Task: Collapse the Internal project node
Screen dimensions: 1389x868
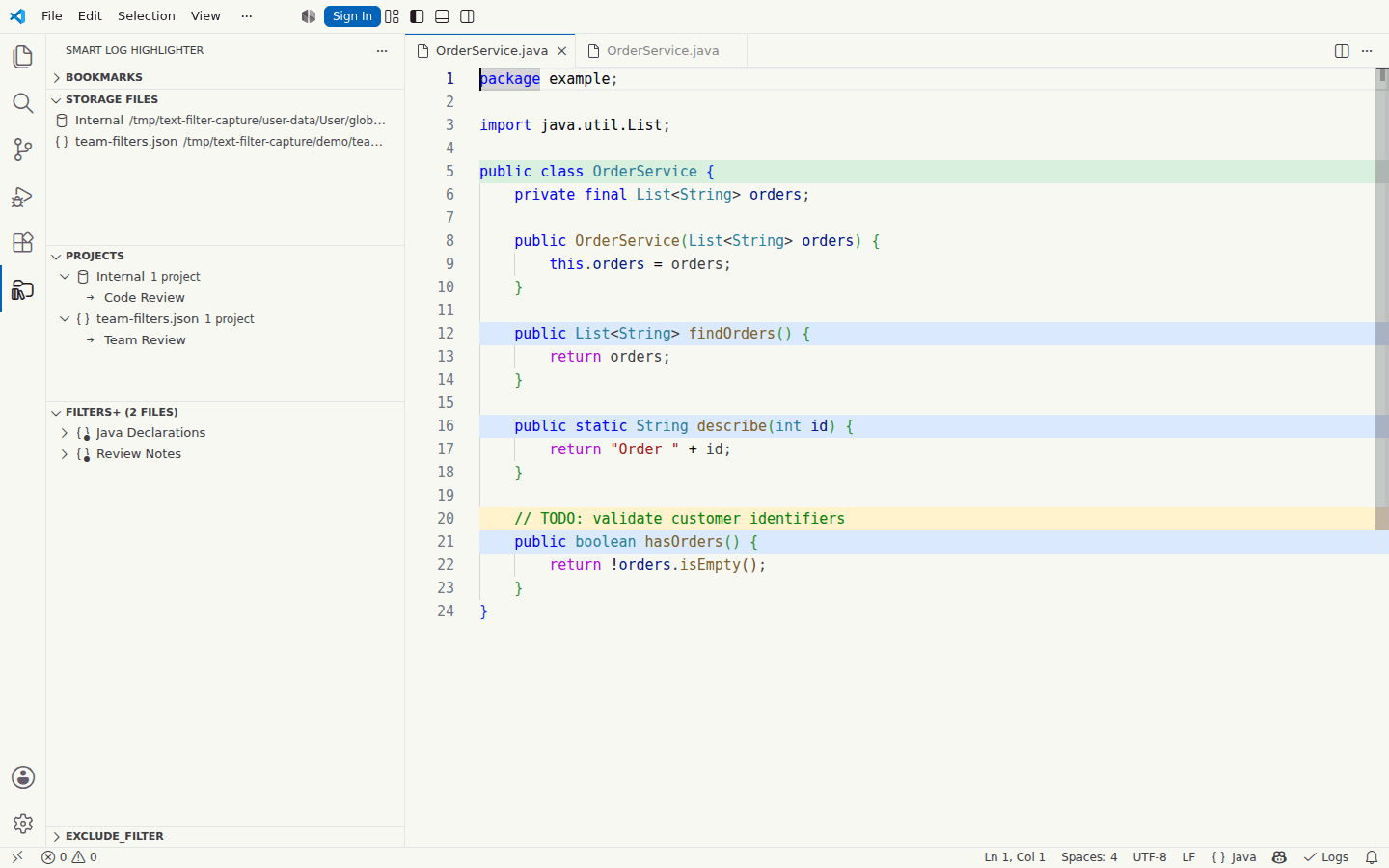Action: pos(65,277)
